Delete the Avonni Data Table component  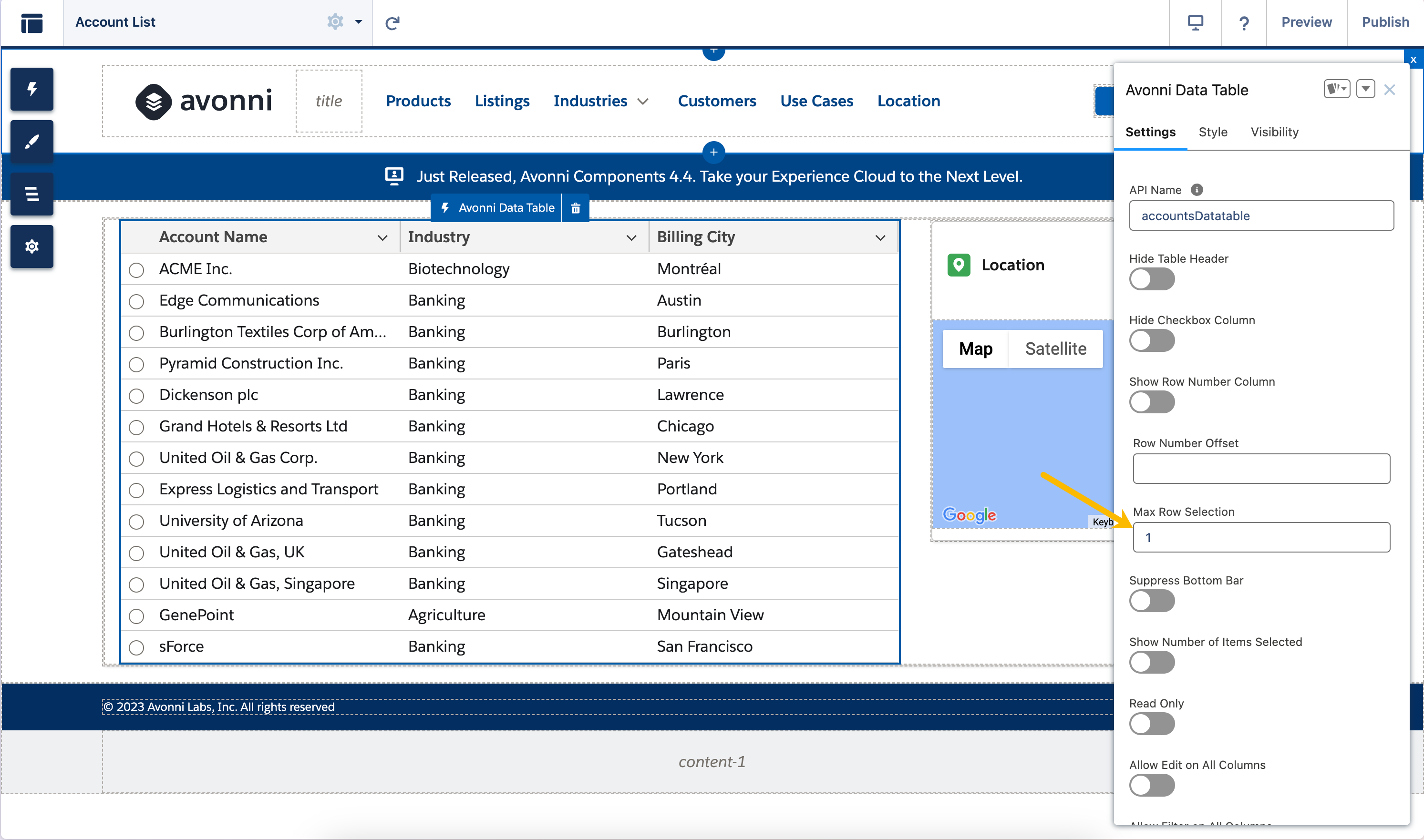tap(575, 208)
